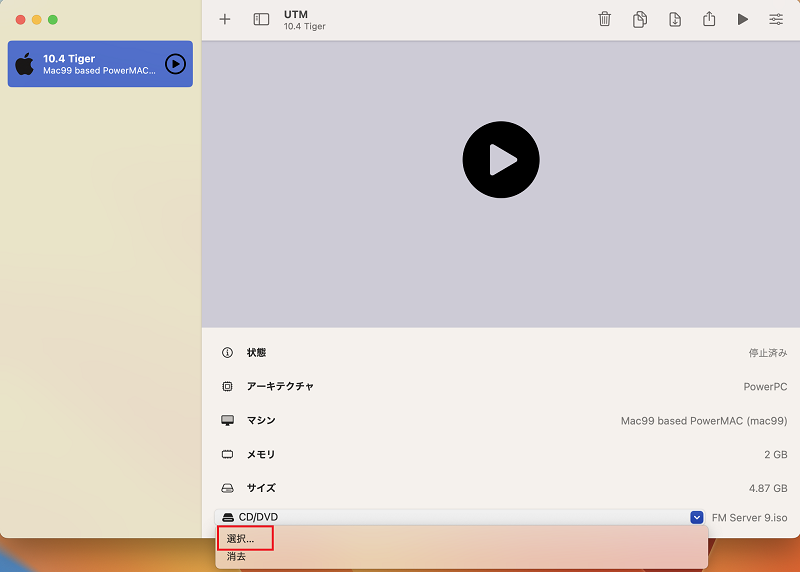Click the マシン label

click(261, 420)
